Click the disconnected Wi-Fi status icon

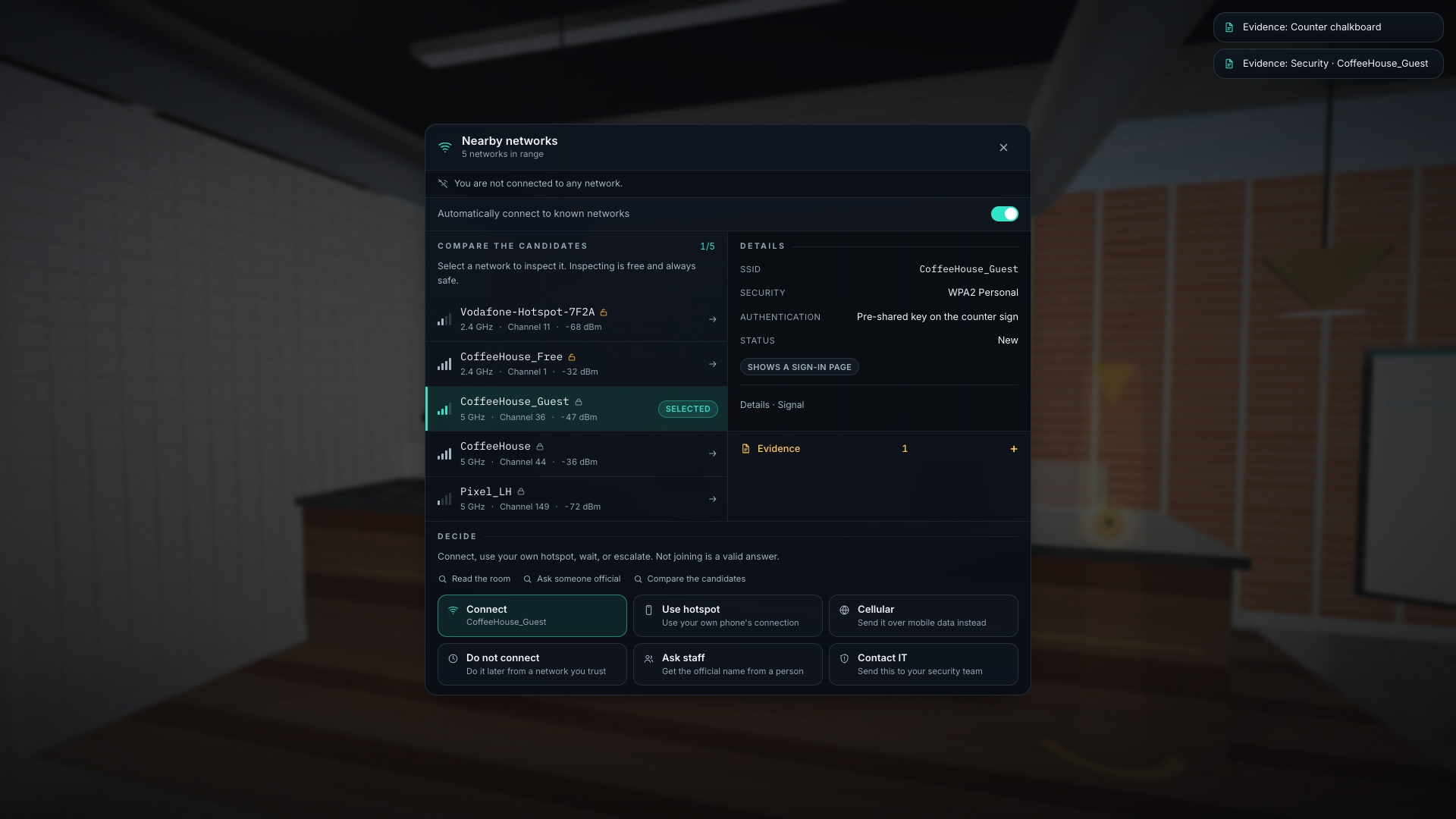[x=443, y=184]
